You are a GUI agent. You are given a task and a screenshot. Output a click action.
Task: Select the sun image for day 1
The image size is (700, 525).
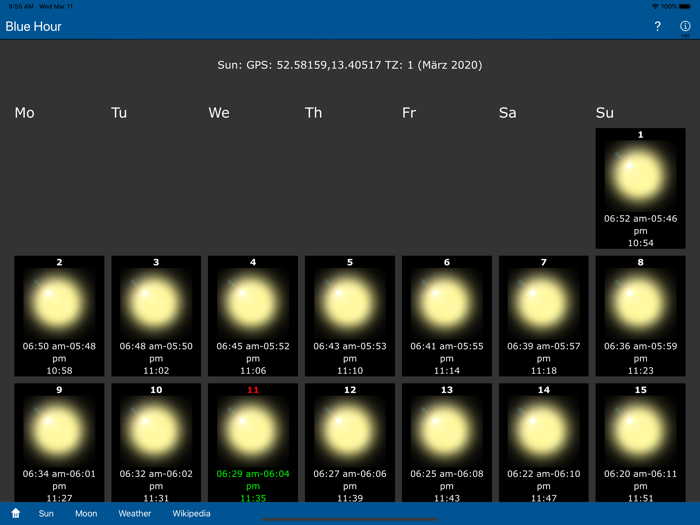point(640,176)
